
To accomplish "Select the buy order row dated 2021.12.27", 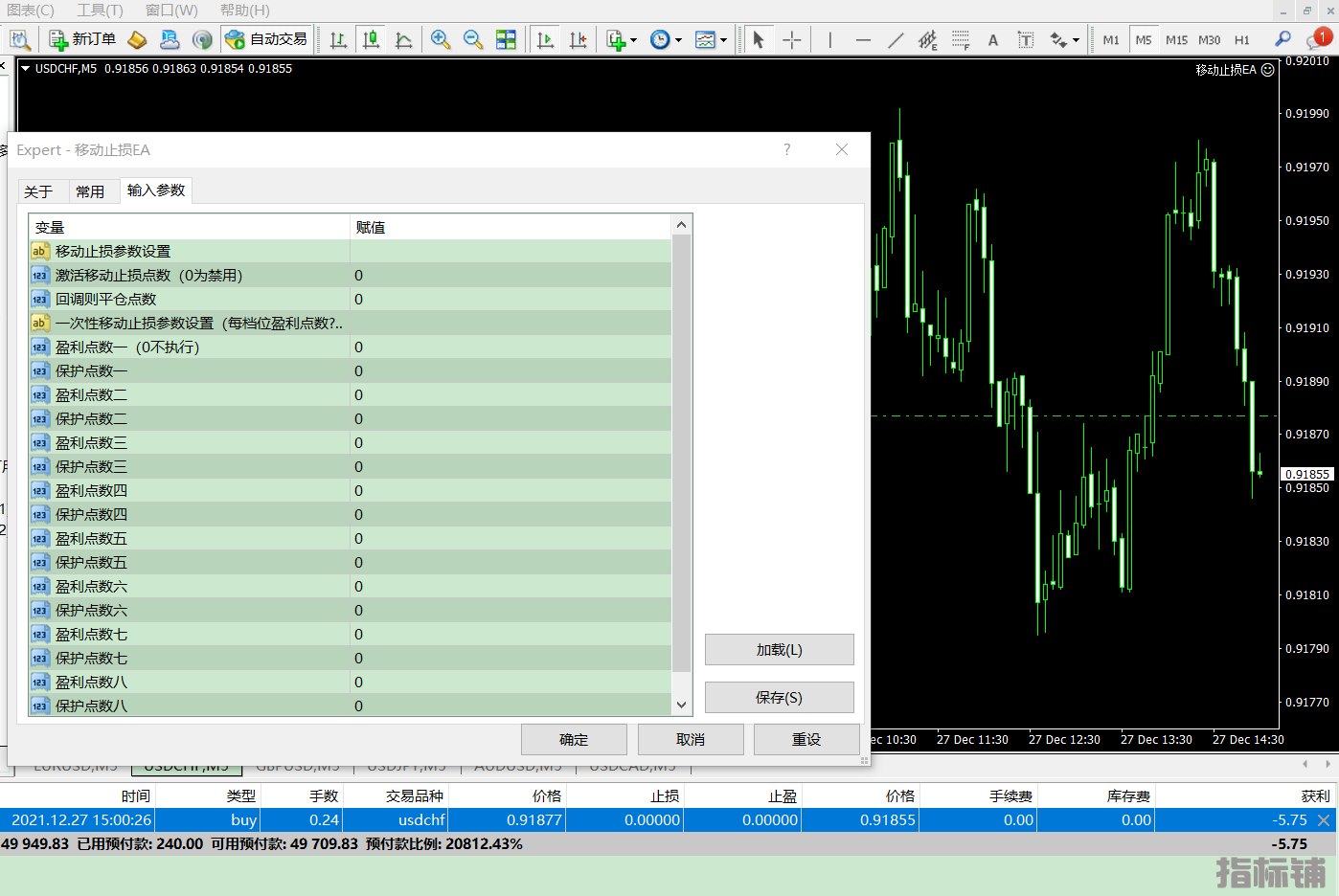I will (669, 820).
